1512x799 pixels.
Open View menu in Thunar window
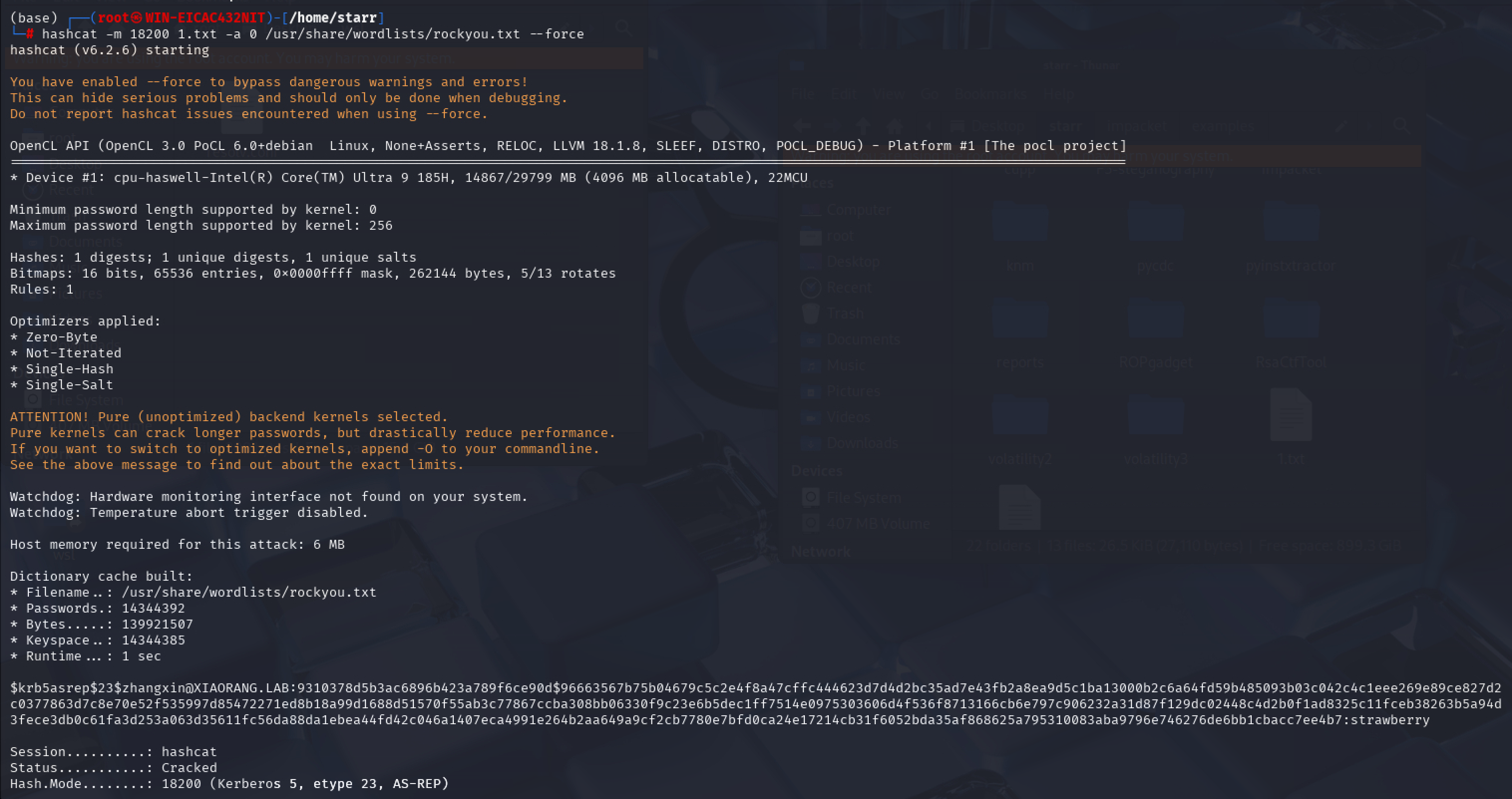tap(888, 94)
